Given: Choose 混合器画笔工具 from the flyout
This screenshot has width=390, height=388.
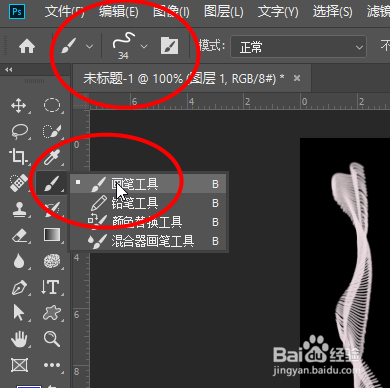Looking at the screenshot, I should pyautogui.click(x=148, y=241).
